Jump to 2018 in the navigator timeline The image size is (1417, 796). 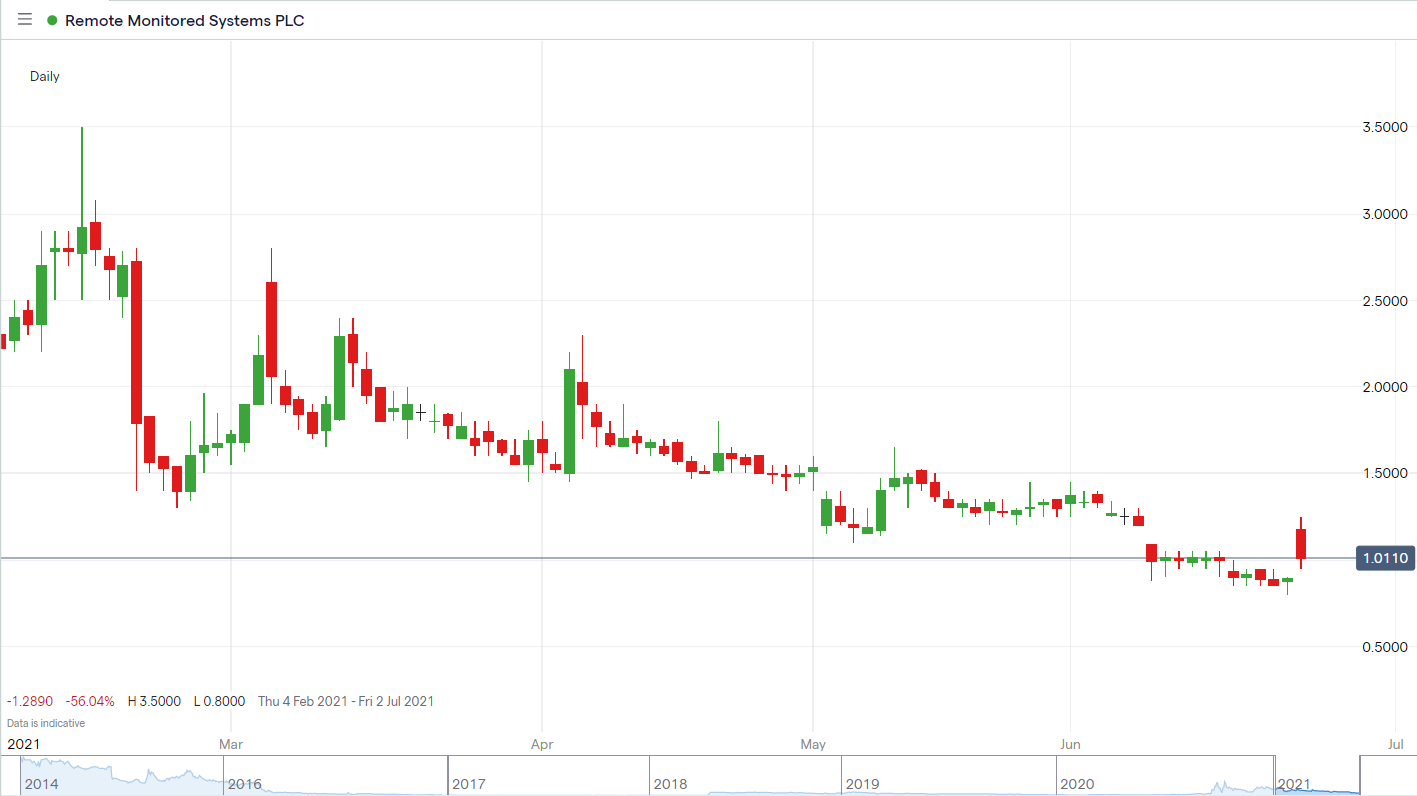click(x=670, y=784)
